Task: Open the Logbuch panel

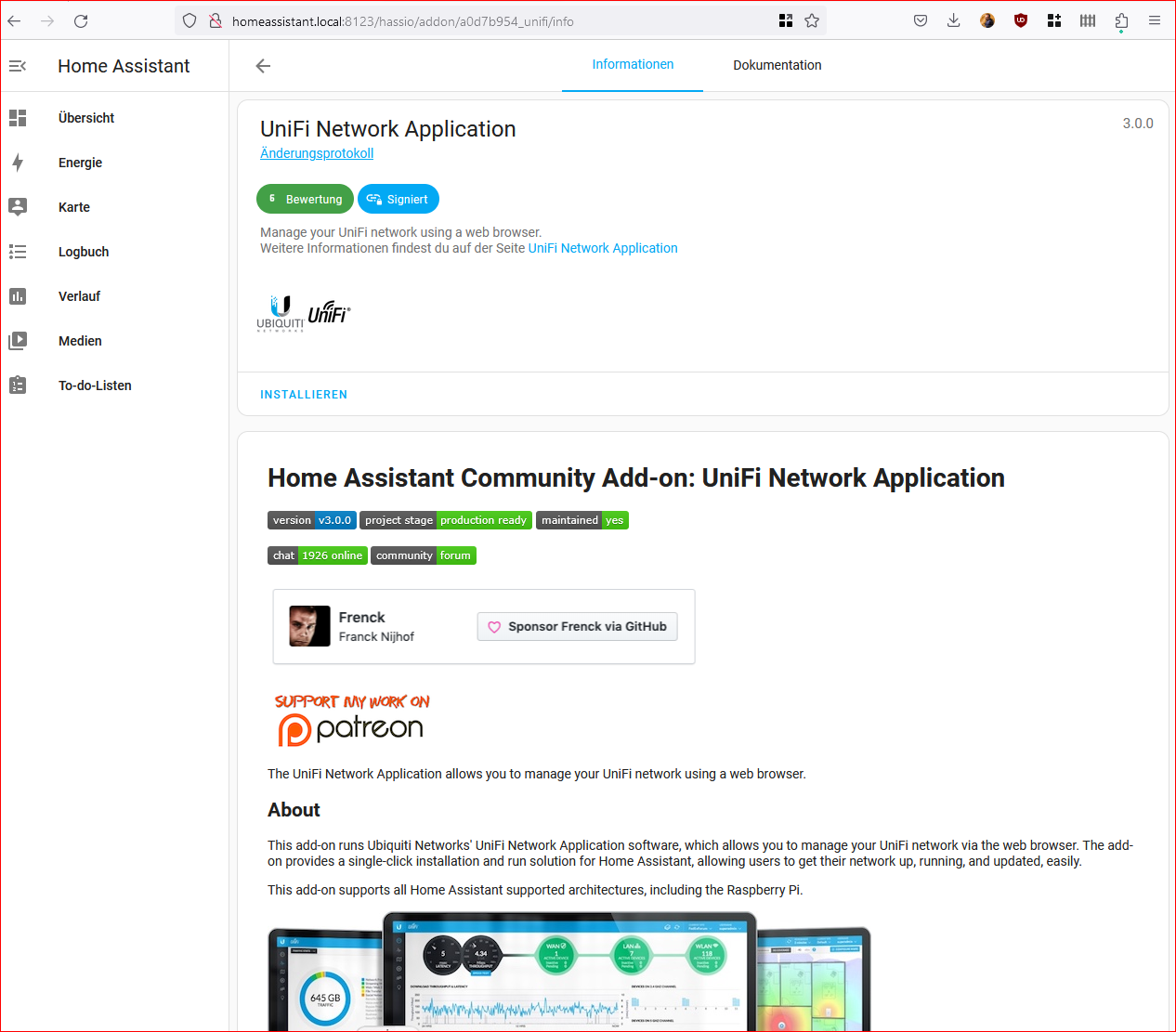Action: [114, 252]
